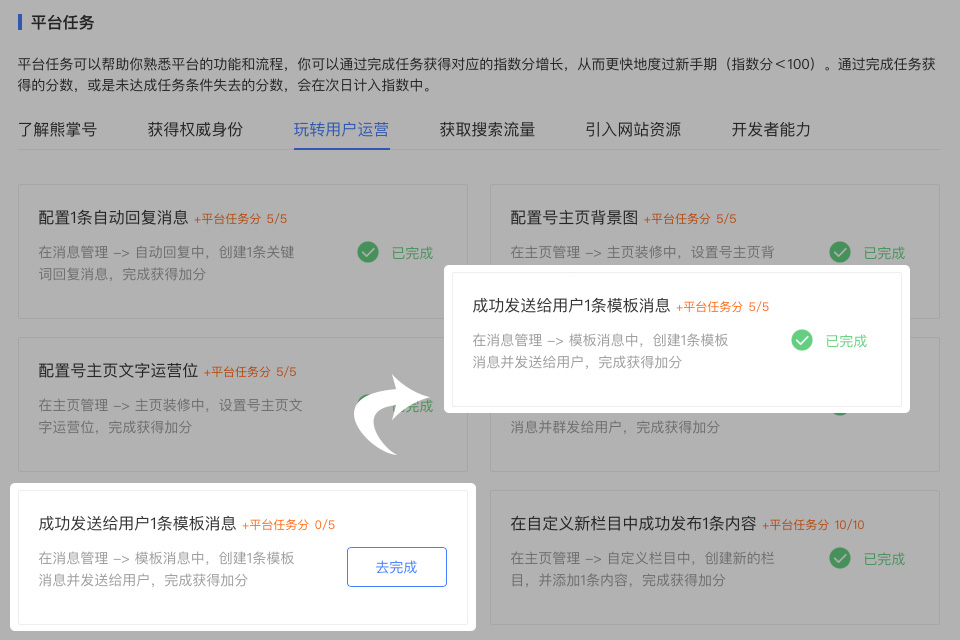The width and height of the screenshot is (960, 640).
Task: Click the 玩转用户运营 active tab
Action: (x=341, y=129)
